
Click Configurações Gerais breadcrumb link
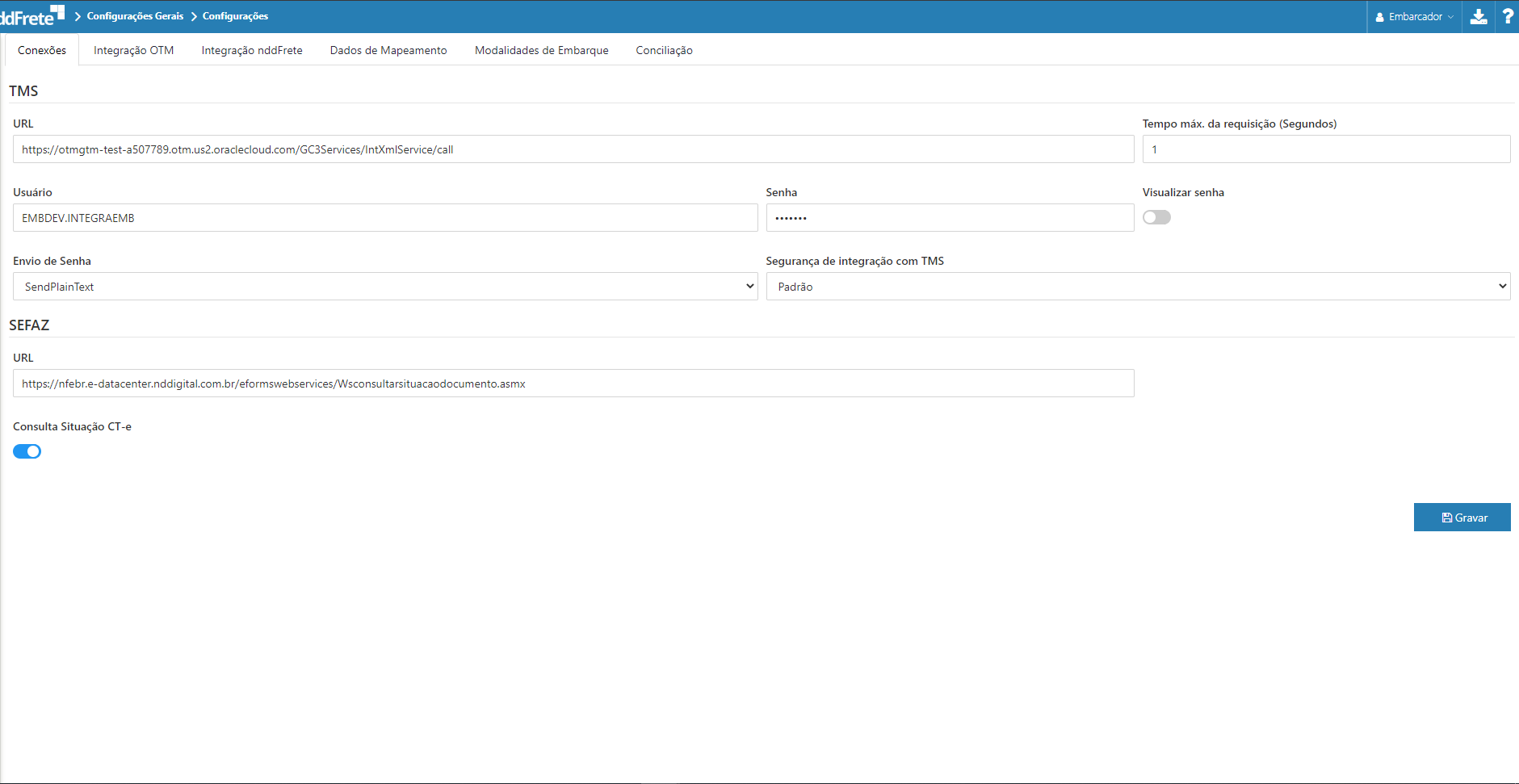click(135, 16)
